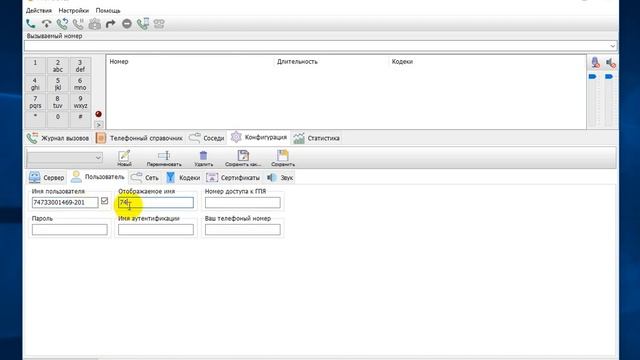Click the Номер доступа к ГПЯ field
This screenshot has width=640, height=360.
[242, 202]
